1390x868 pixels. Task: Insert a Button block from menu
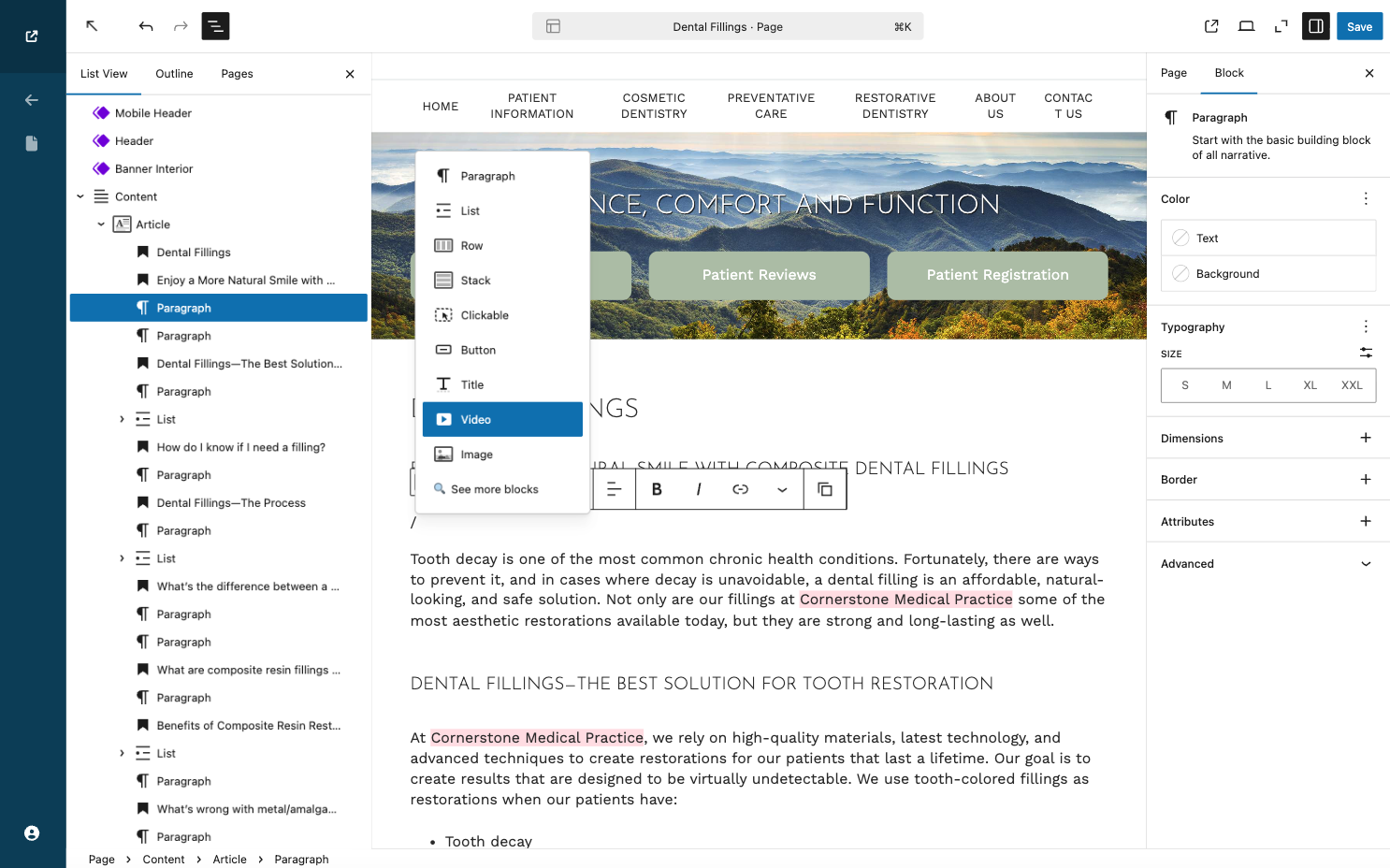click(502, 350)
